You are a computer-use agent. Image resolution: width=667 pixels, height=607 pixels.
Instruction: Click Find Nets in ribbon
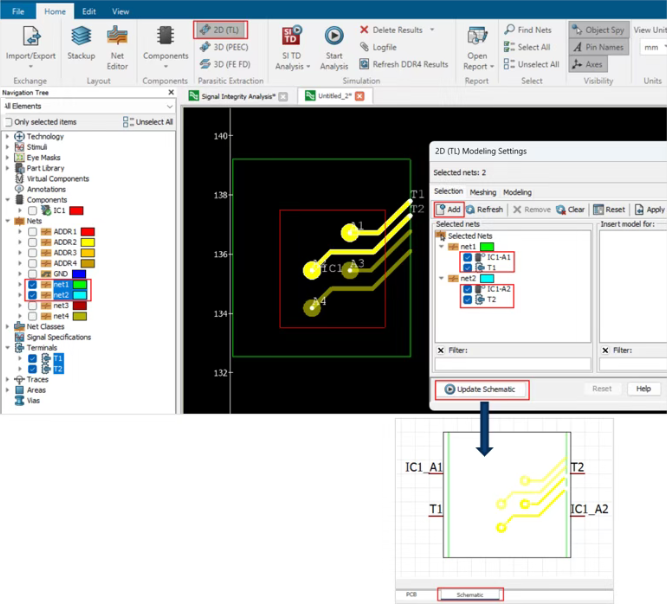pos(528,30)
